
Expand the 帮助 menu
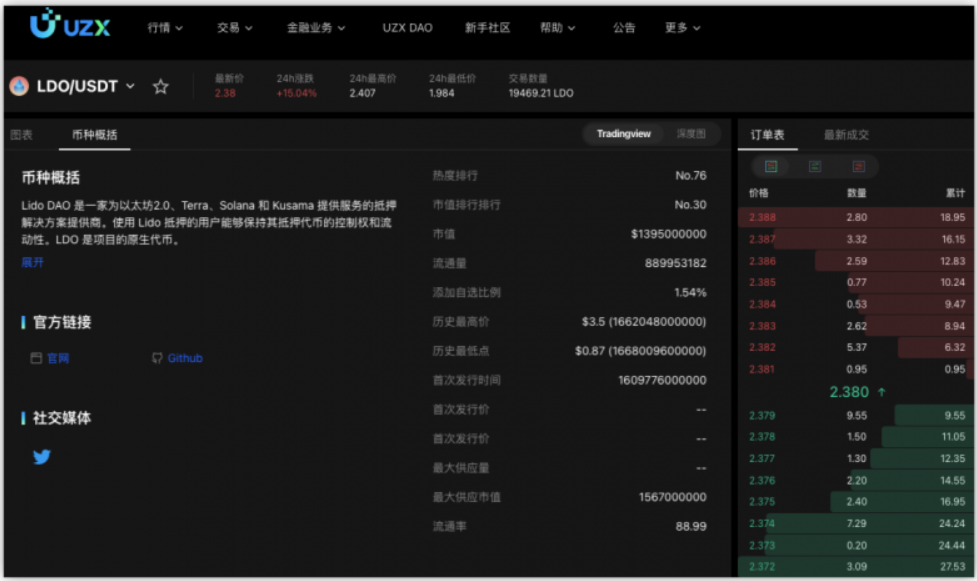pos(557,27)
